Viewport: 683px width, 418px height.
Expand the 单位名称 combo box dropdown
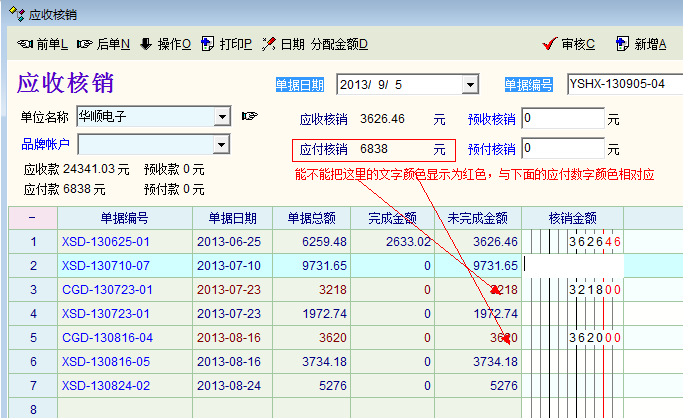click(222, 117)
